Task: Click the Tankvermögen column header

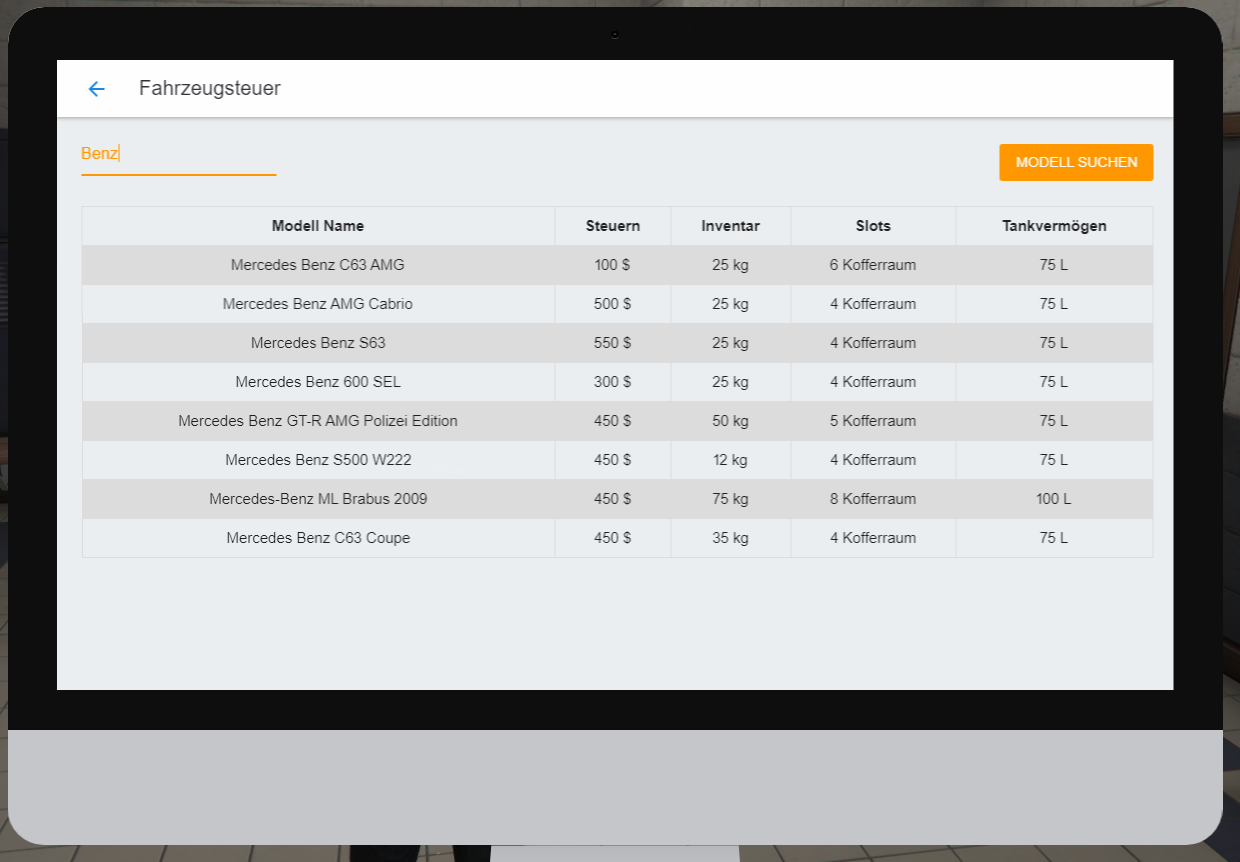Action: click(x=1054, y=226)
